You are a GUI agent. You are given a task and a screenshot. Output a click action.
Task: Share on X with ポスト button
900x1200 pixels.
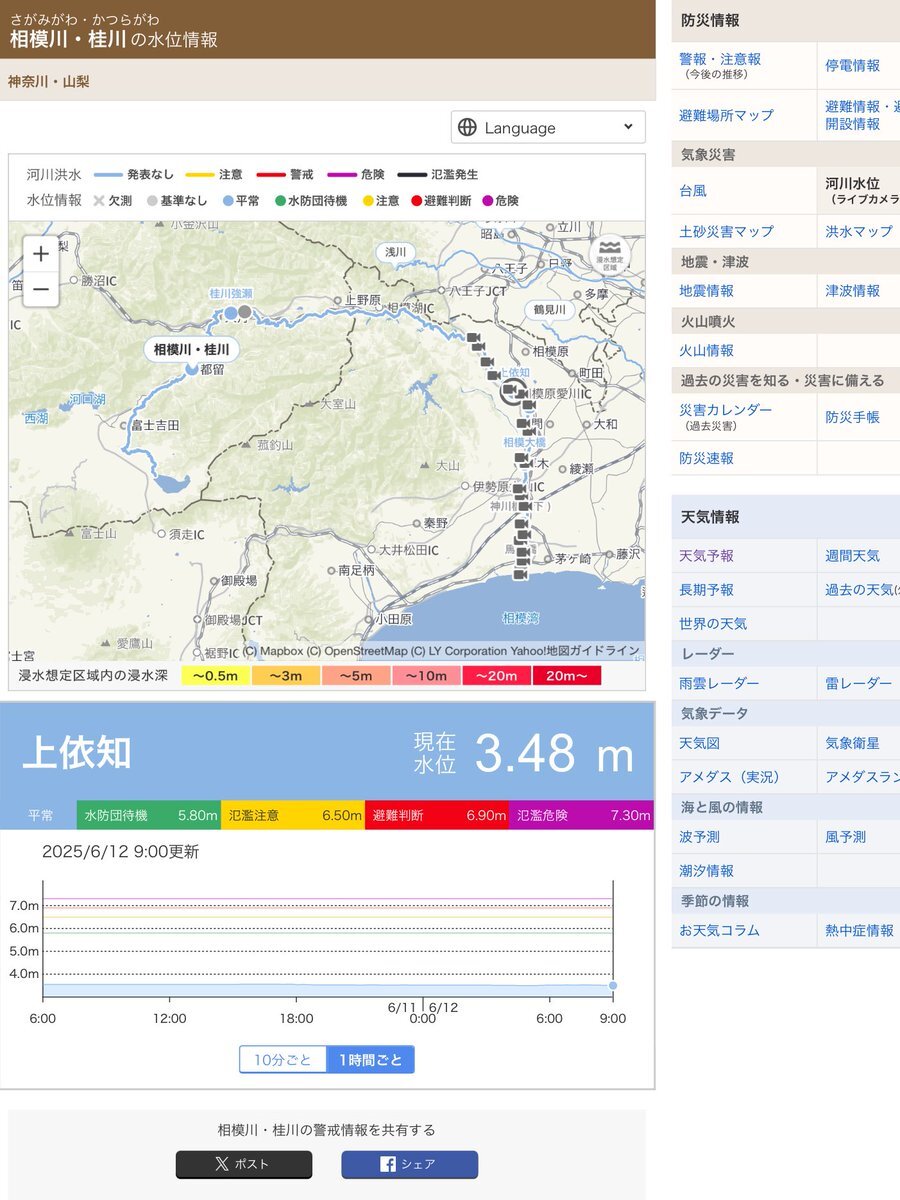click(244, 1164)
